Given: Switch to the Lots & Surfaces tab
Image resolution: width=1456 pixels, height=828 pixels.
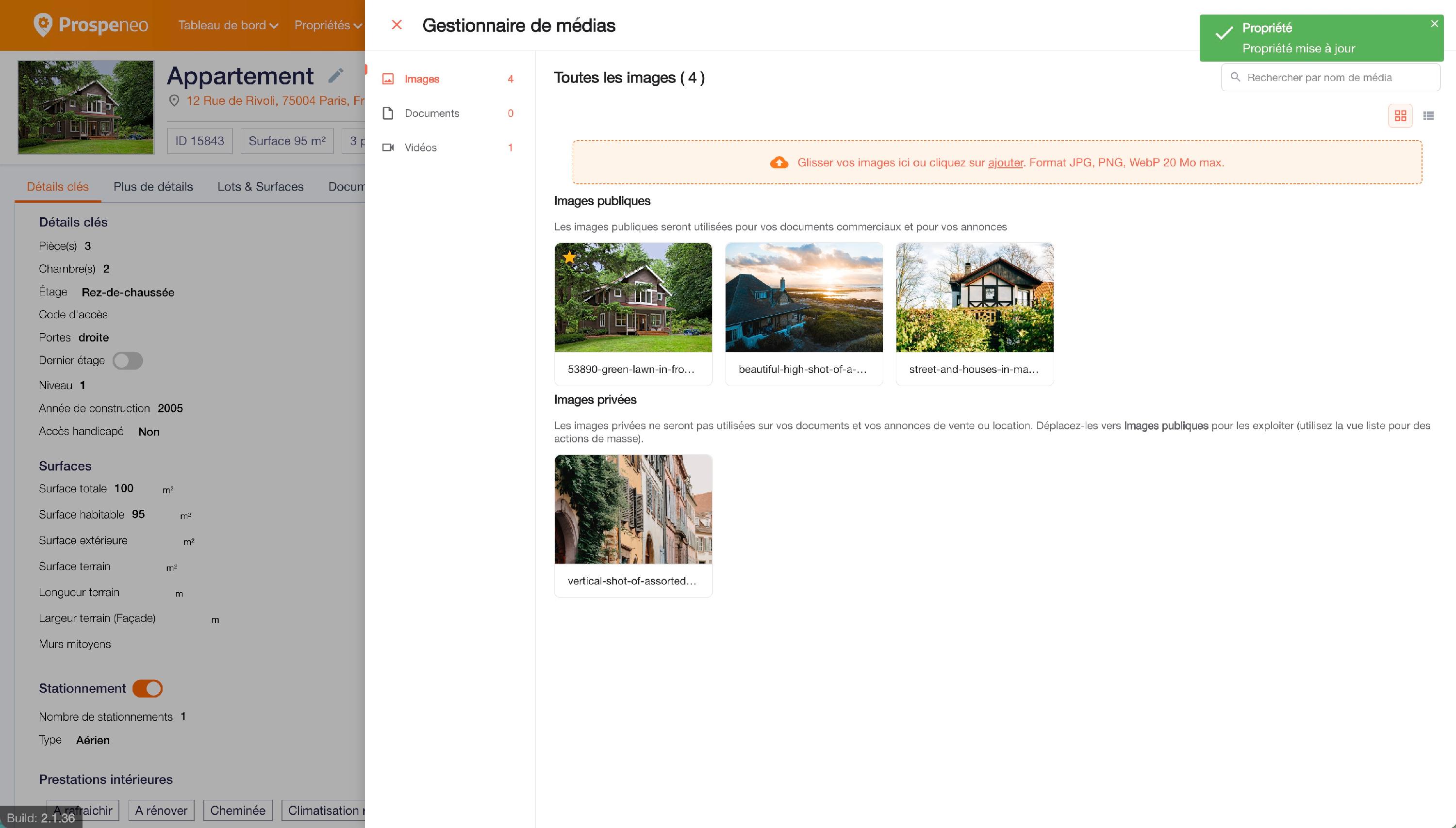Looking at the screenshot, I should point(261,187).
